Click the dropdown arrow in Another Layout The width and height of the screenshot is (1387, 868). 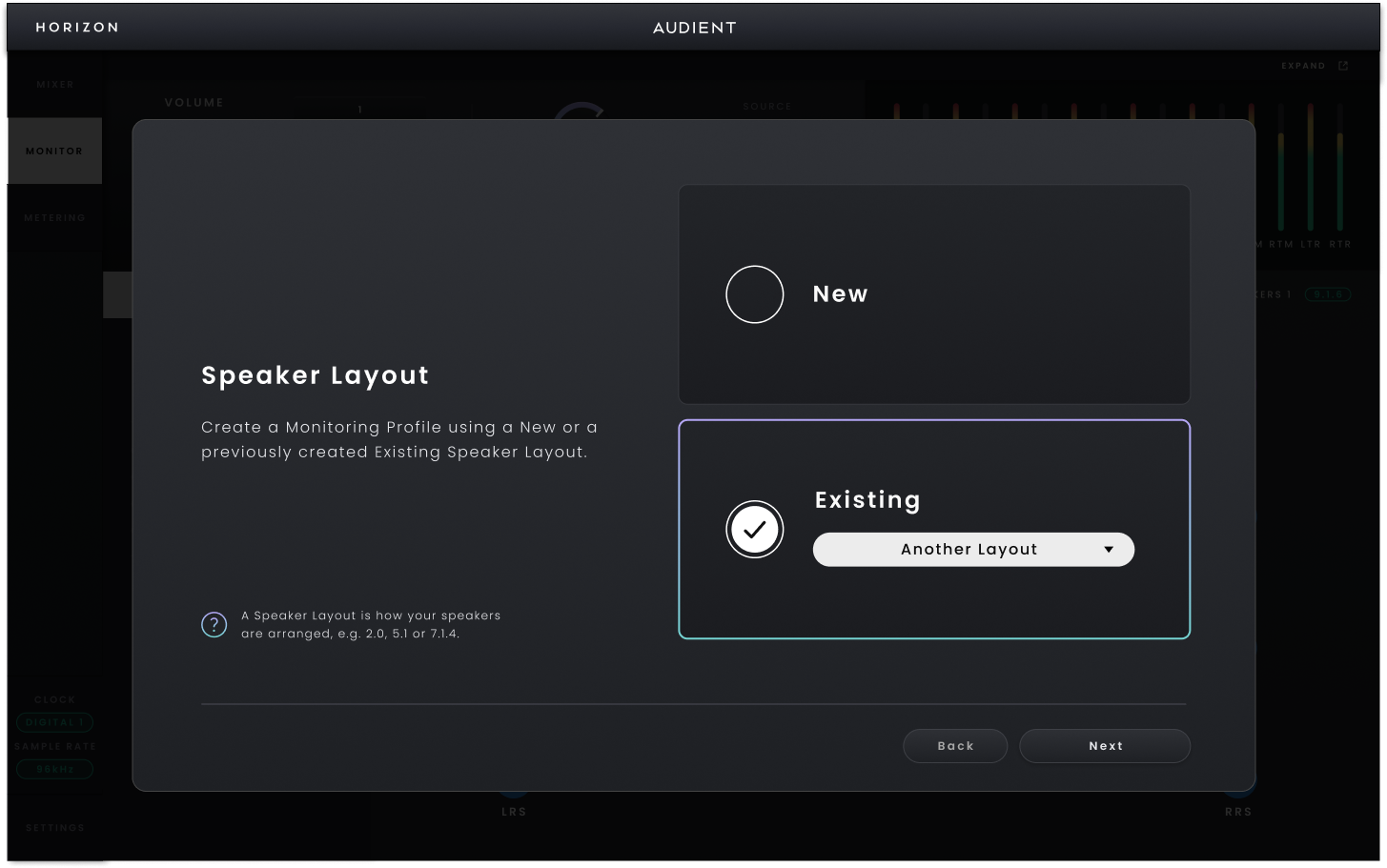[x=1109, y=550]
